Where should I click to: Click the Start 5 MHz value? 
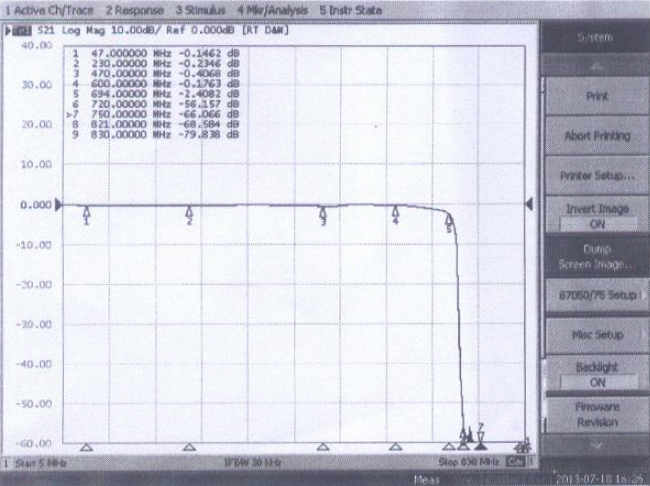point(41,463)
